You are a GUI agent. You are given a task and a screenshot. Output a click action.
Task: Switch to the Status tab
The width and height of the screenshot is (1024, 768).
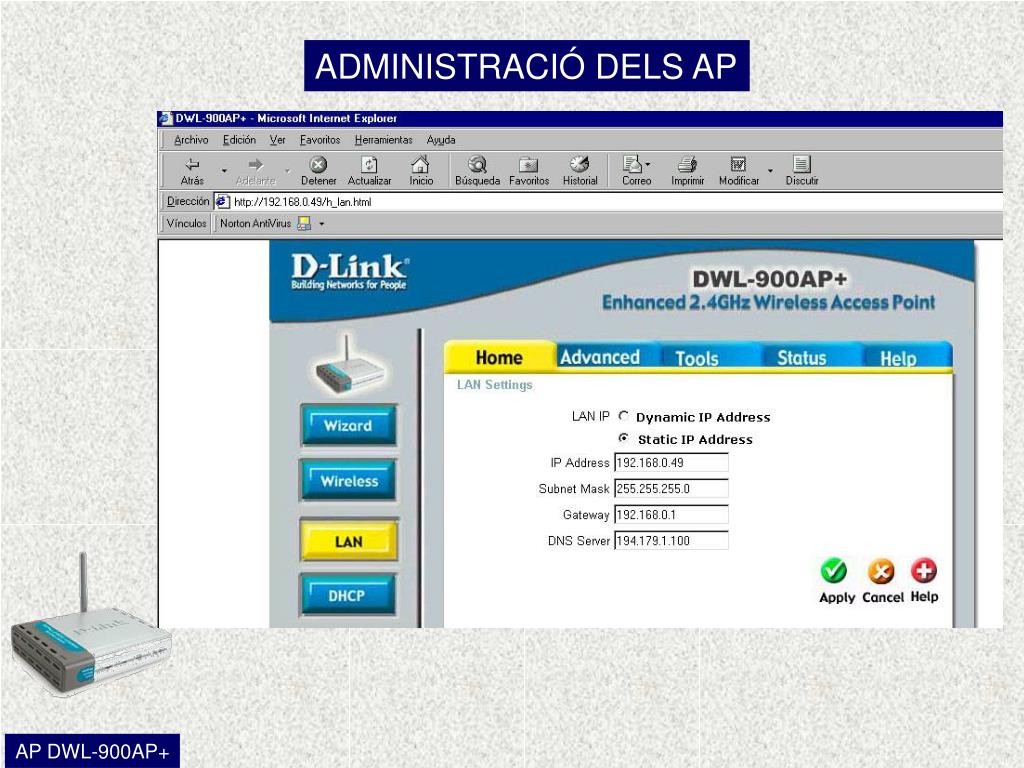point(801,358)
